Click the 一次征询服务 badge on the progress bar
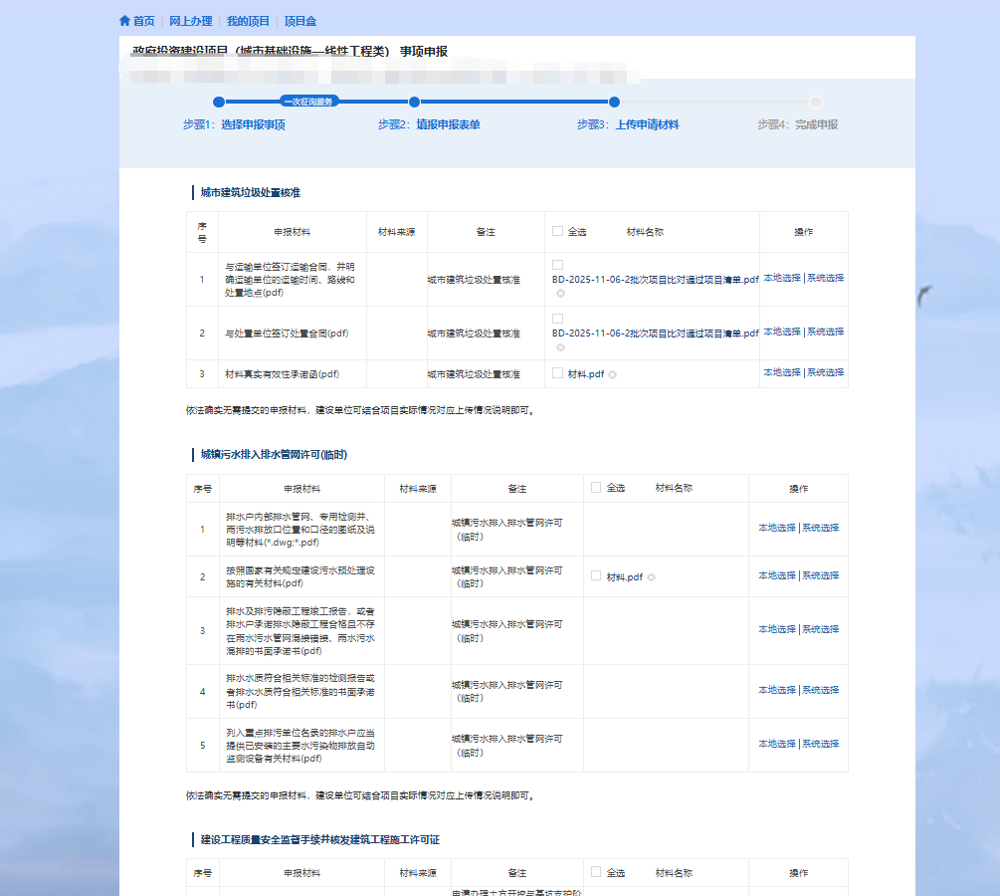The width and height of the screenshot is (1000, 896). click(x=308, y=101)
